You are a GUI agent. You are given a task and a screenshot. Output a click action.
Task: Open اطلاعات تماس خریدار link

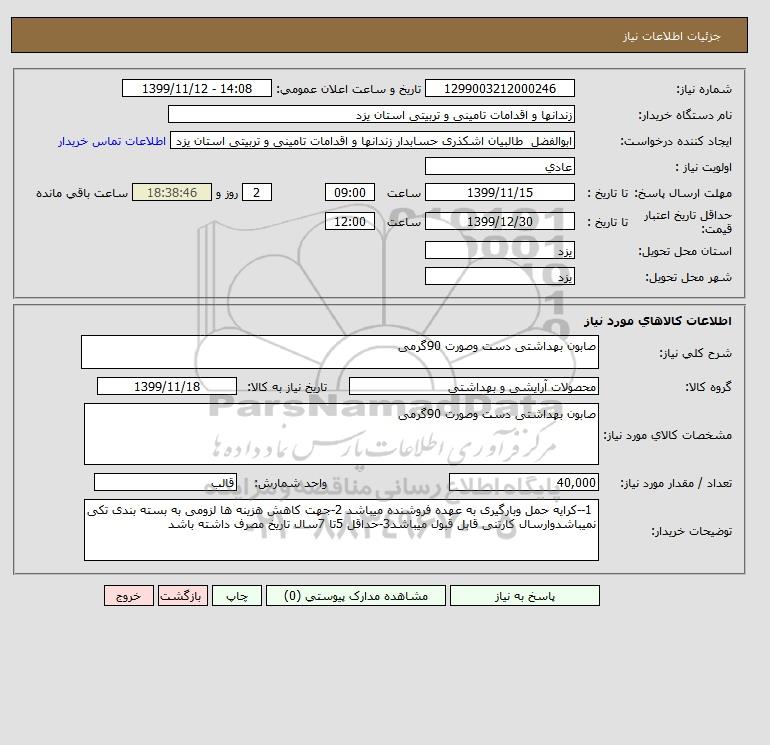(x=112, y=141)
